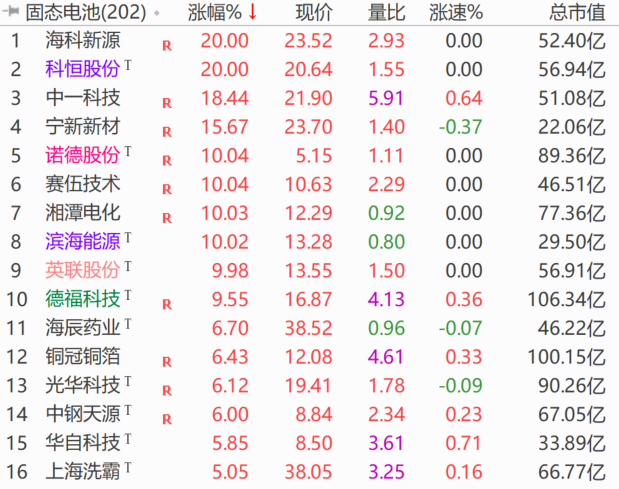619x489 pixels.
Task: Click the T marker beside 滨海能源
Action: tap(128, 237)
